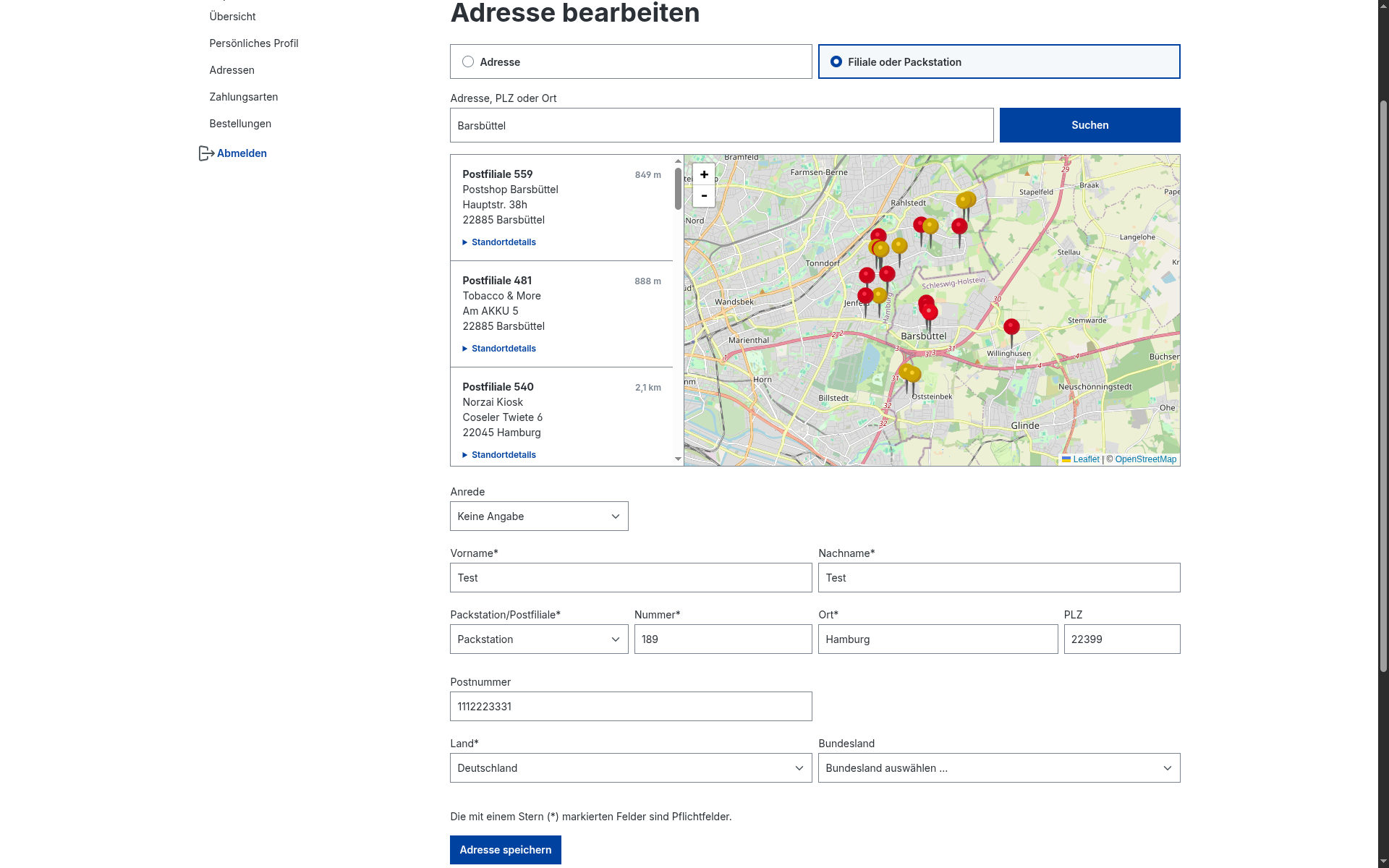Viewport: 1389px width, 868px height.
Task: Click the location list scrollbar thumb
Action: click(x=678, y=188)
